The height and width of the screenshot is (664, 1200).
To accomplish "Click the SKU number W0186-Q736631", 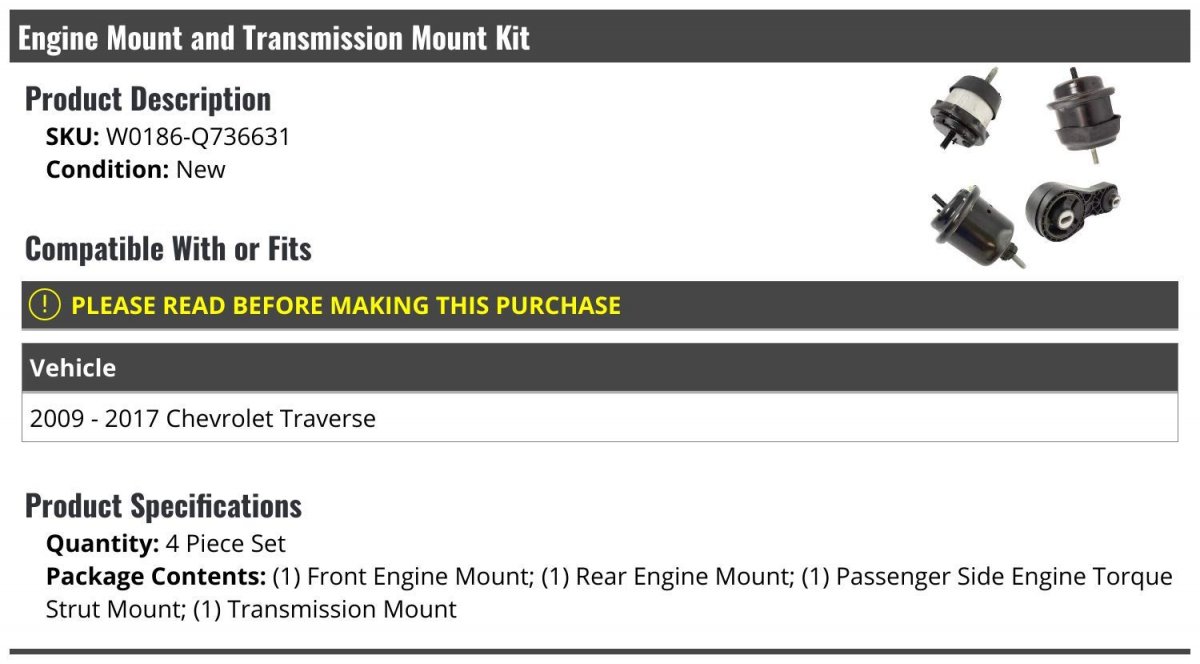I will click(x=198, y=136).
